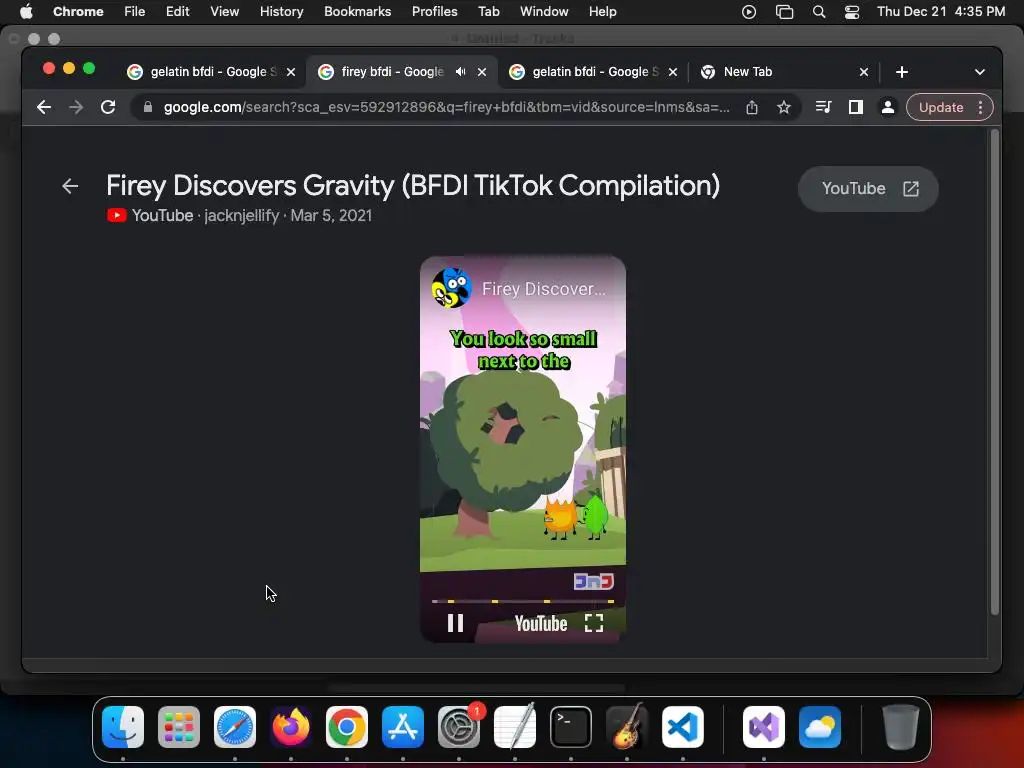1024x768 pixels.
Task: Open the Profiles menu
Action: [434, 11]
